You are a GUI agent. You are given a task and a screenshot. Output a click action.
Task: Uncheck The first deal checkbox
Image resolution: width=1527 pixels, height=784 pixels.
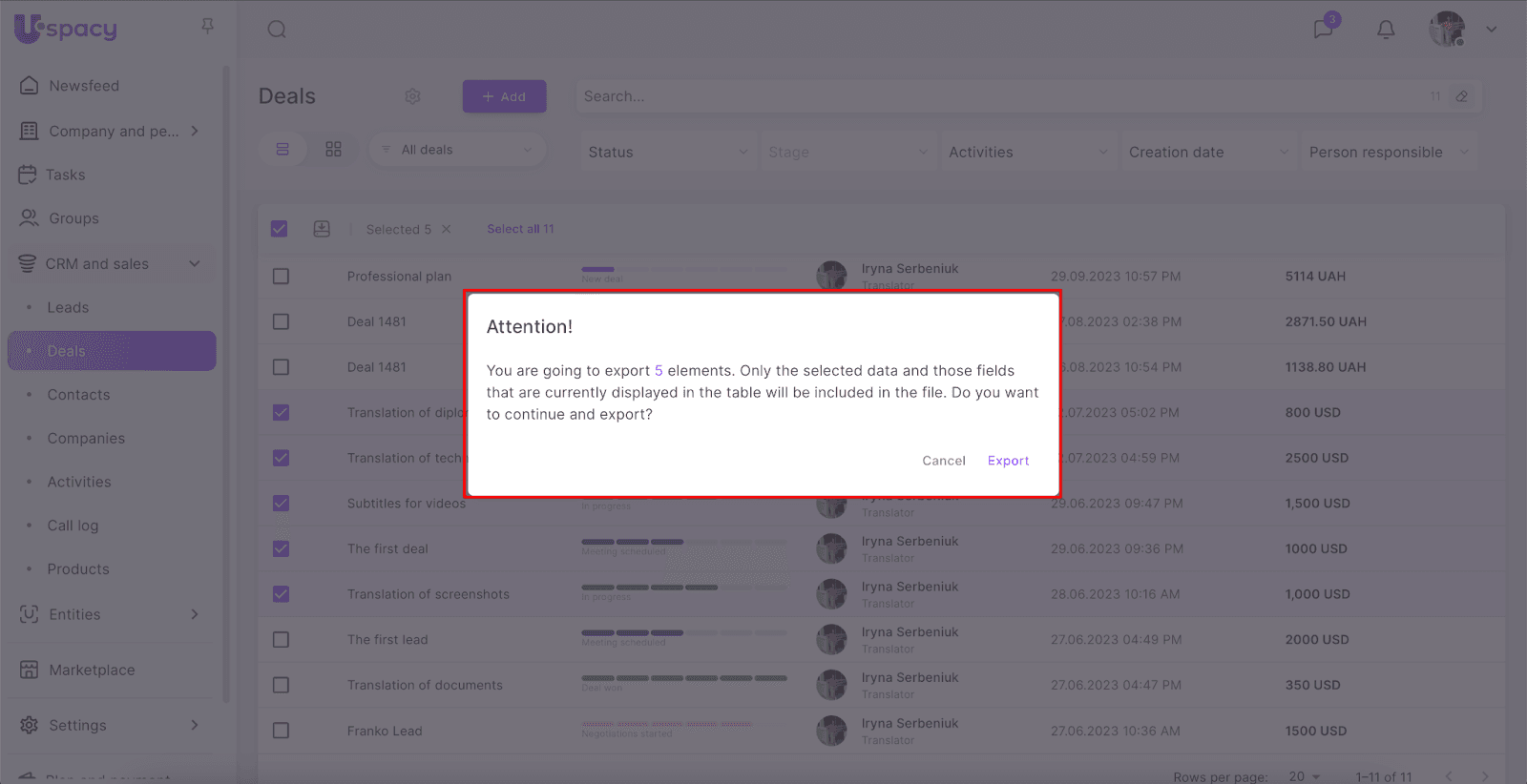click(281, 549)
